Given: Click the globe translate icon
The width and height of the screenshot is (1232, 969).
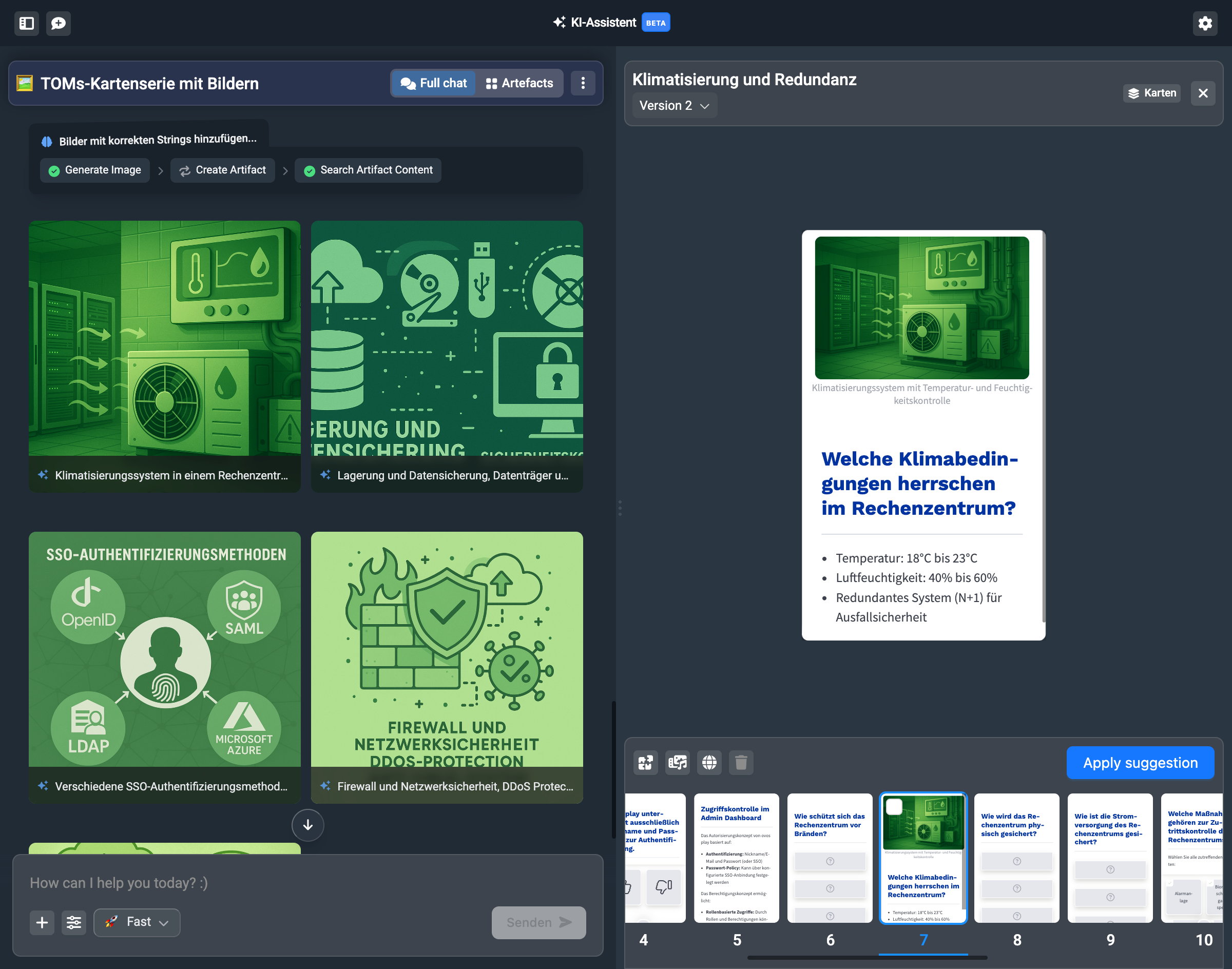Looking at the screenshot, I should pyautogui.click(x=709, y=763).
